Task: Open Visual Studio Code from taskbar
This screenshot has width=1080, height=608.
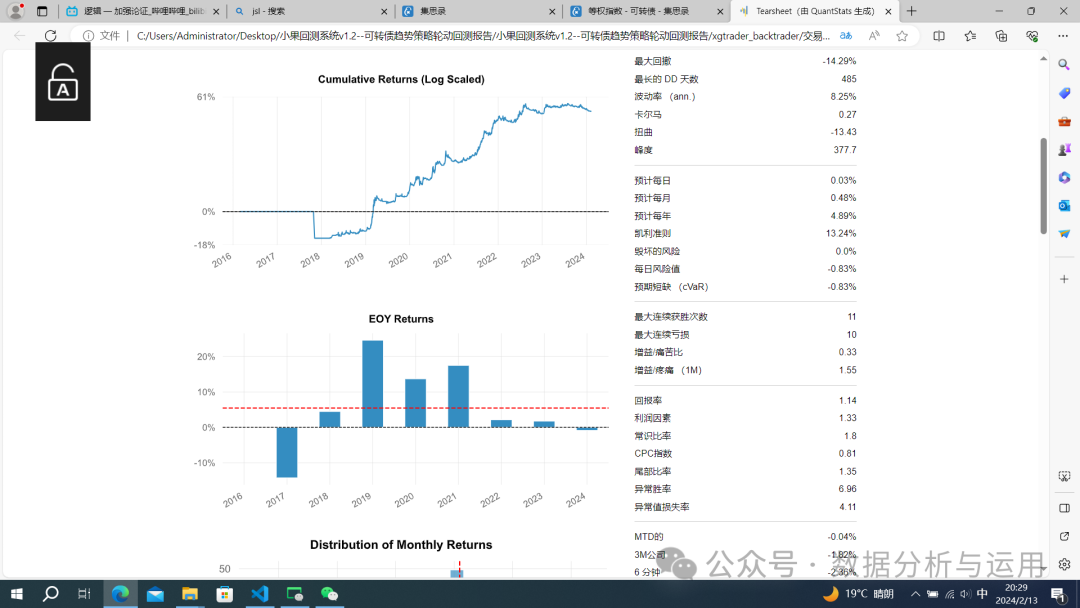Action: 260,594
